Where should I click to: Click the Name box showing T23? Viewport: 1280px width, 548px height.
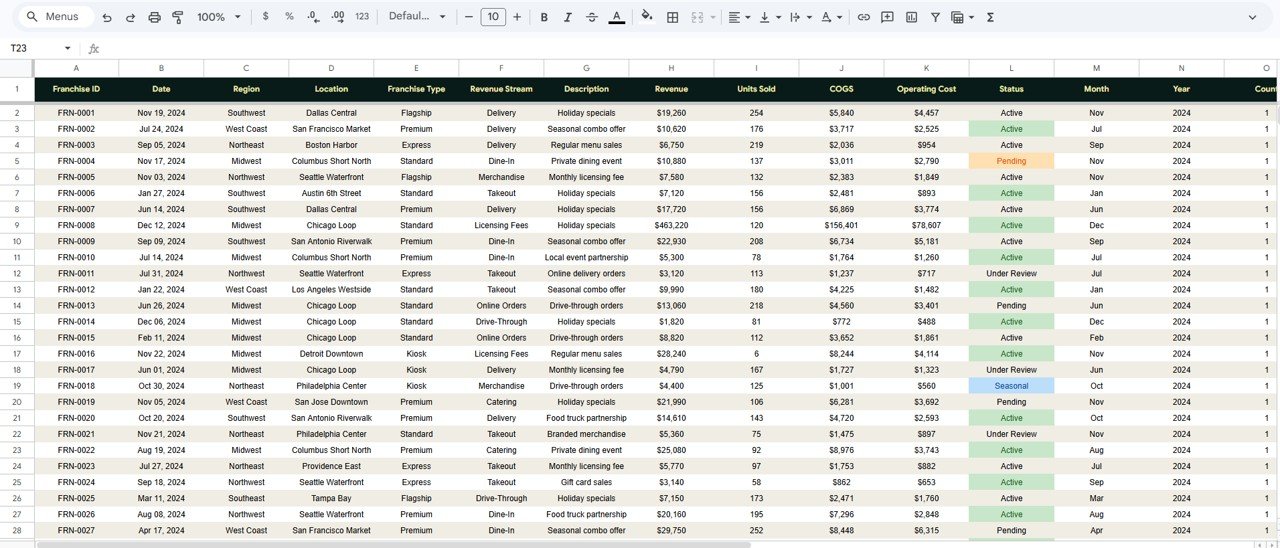(34, 48)
